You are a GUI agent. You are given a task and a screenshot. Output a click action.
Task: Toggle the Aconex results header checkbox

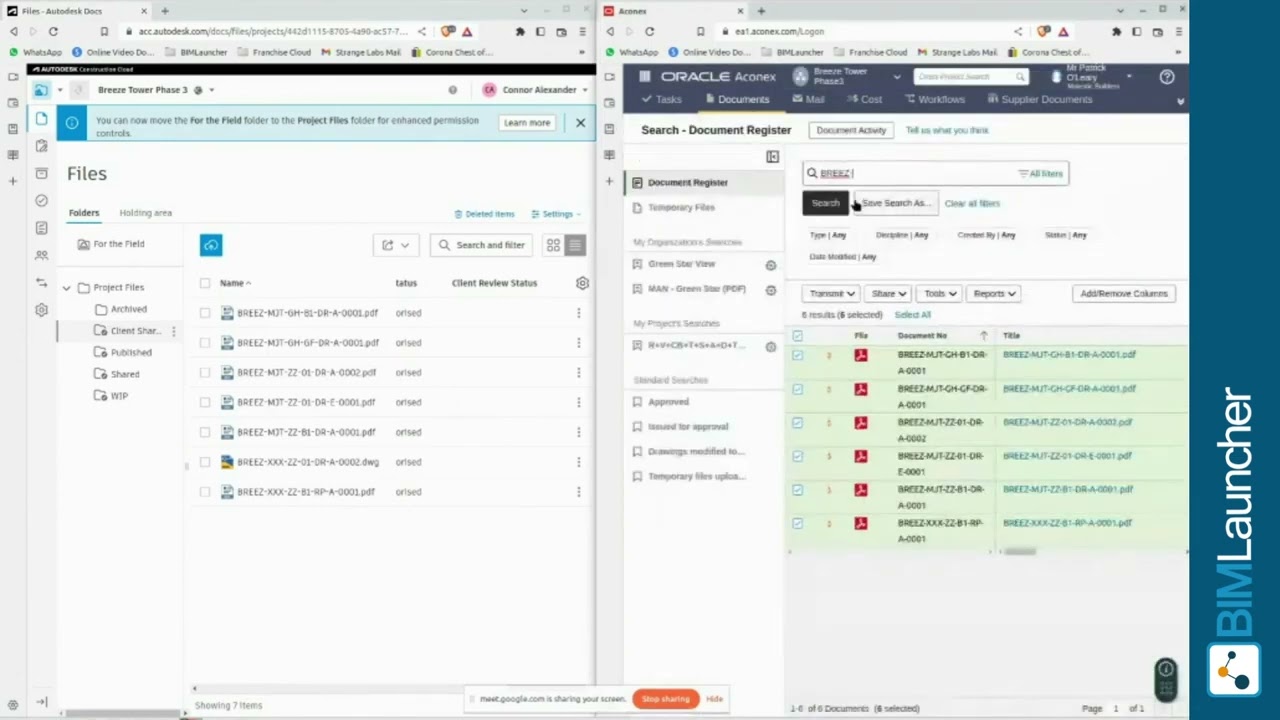tap(797, 336)
